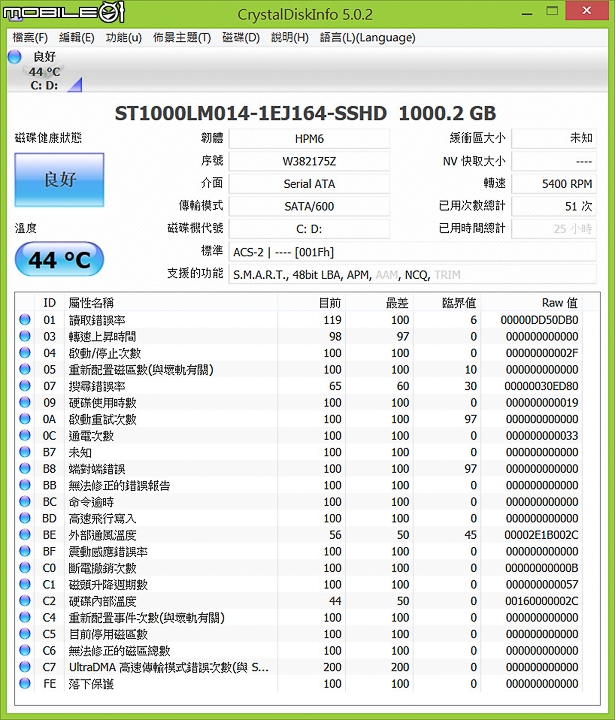Click the ID column header
Image resolution: width=615 pixels, height=720 pixels.
pyautogui.click(x=49, y=303)
